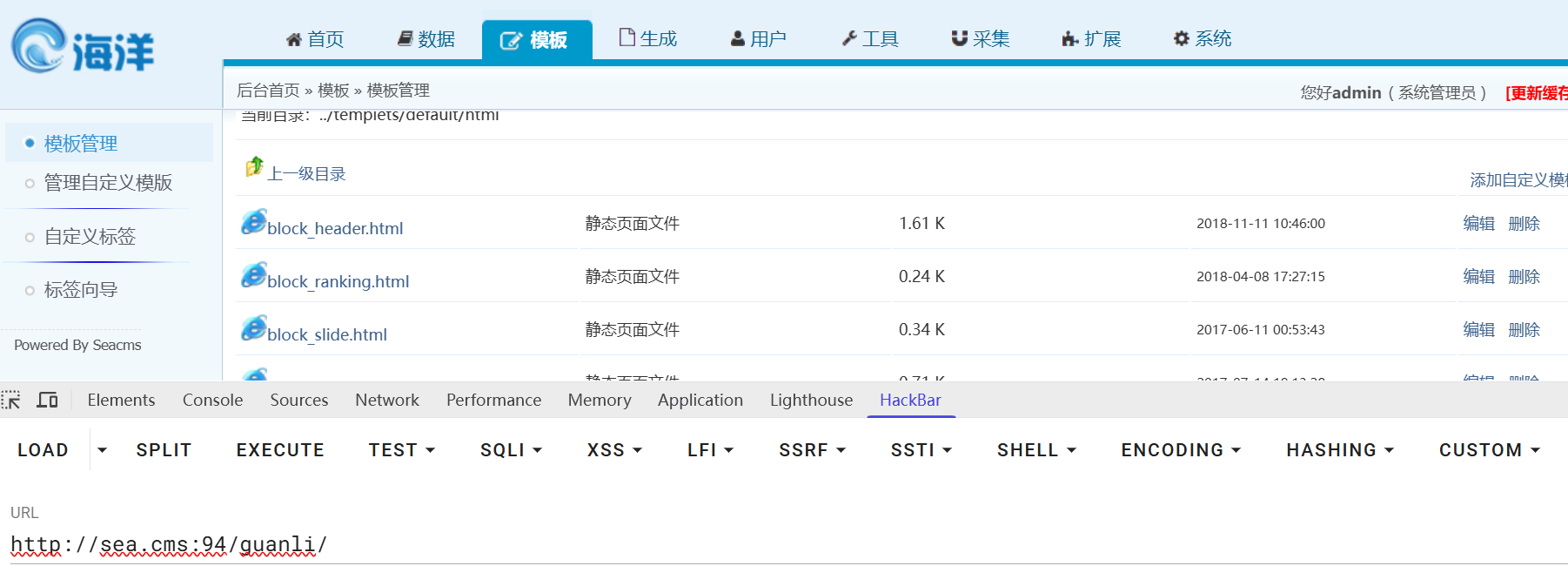Viewport: 1568px width, 566px height.
Task: Open the 首页 home nav item
Action: pos(315,39)
